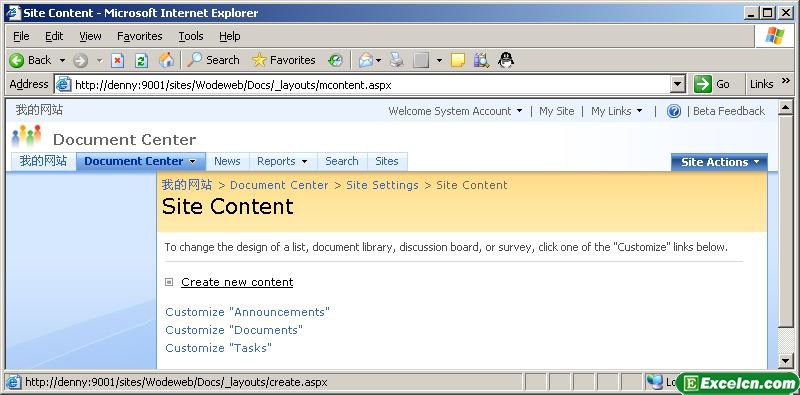
Task: Switch to the 我的网站 navigation tab
Action: (43, 161)
